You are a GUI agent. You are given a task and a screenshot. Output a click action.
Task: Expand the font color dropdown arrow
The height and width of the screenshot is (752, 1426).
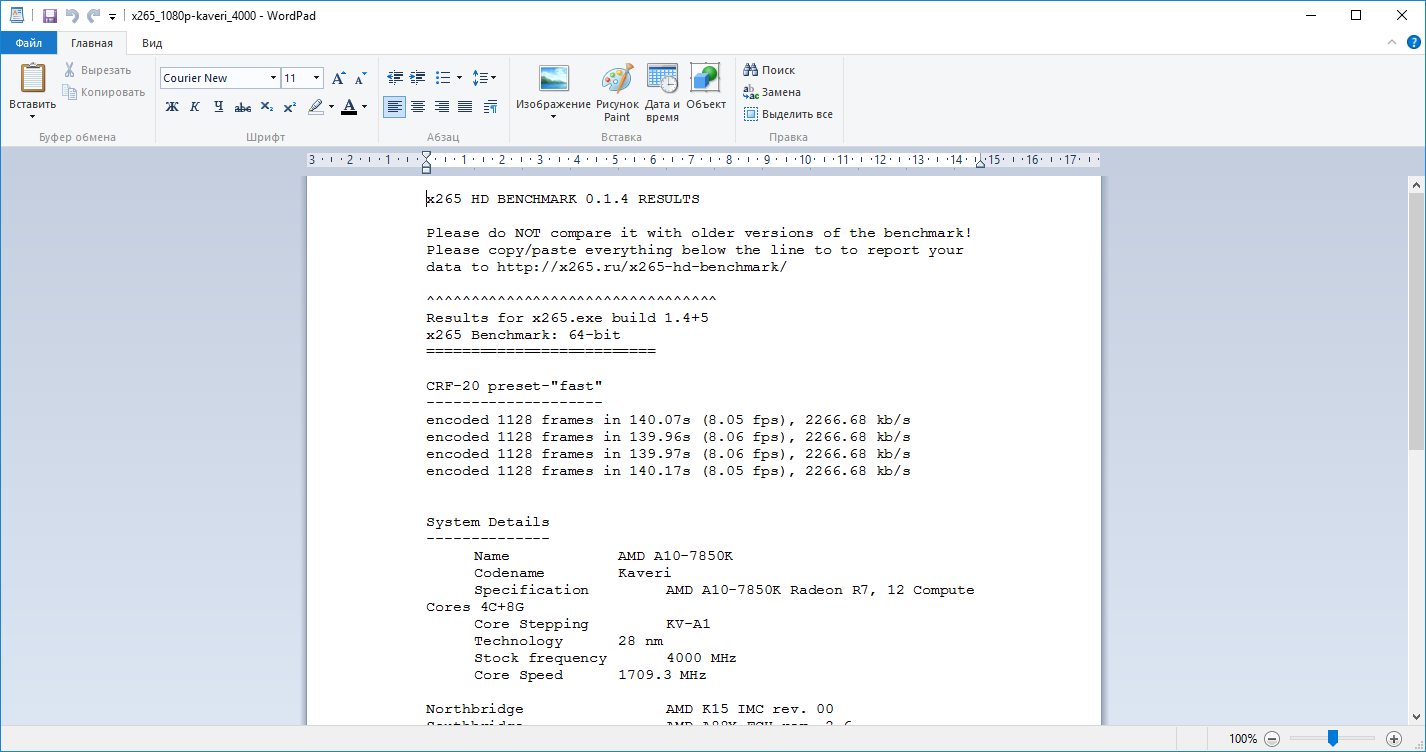pos(364,107)
